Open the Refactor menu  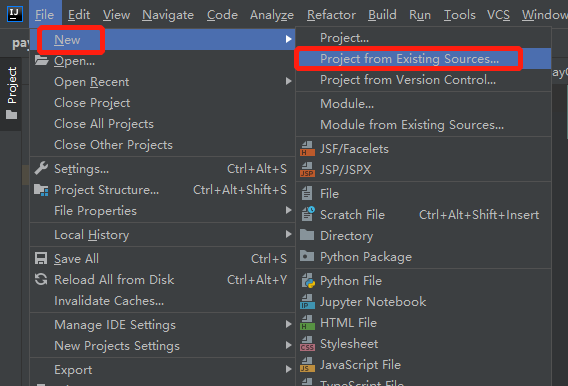pyautogui.click(x=331, y=14)
